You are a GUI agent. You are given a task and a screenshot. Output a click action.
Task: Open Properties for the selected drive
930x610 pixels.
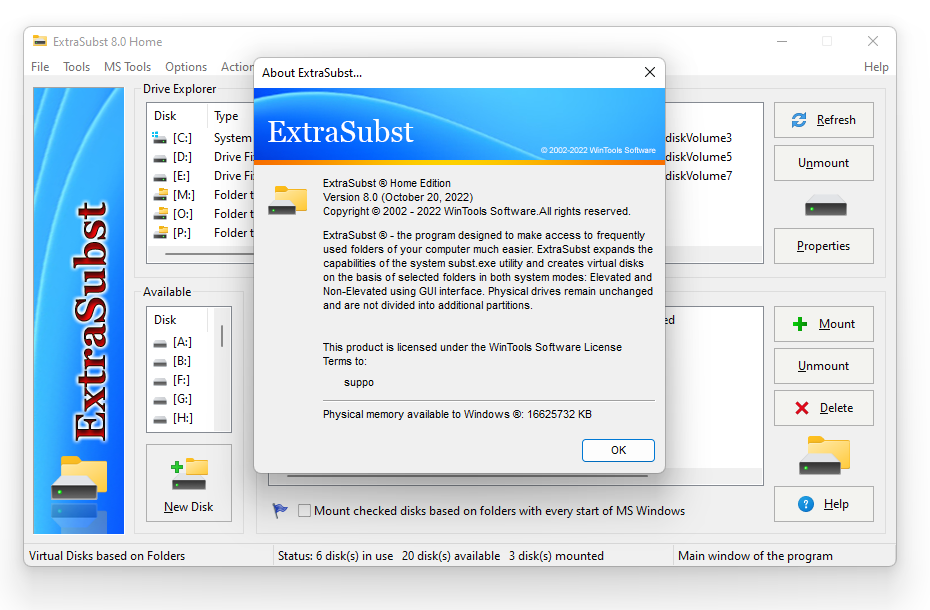click(x=823, y=246)
